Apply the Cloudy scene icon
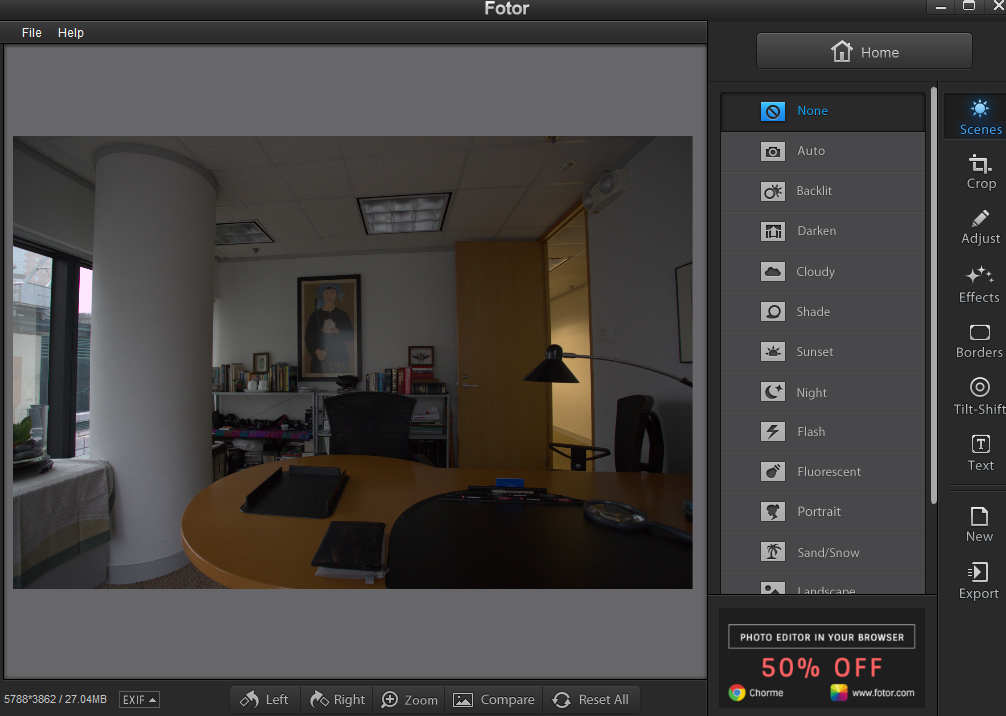This screenshot has height=716, width=1006. tap(772, 271)
